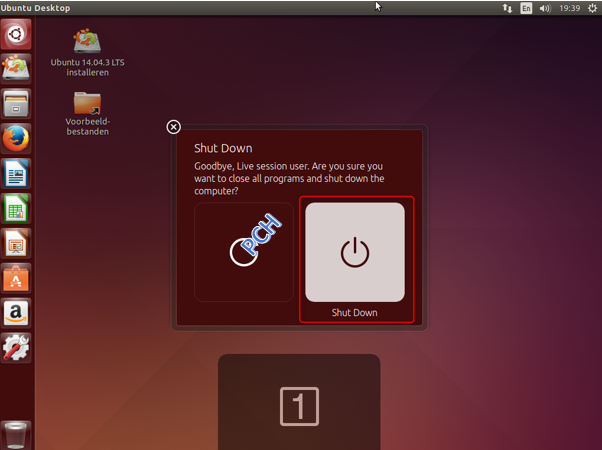Open the Ubuntu Dash search launcher
The height and width of the screenshot is (450, 602).
16,34
